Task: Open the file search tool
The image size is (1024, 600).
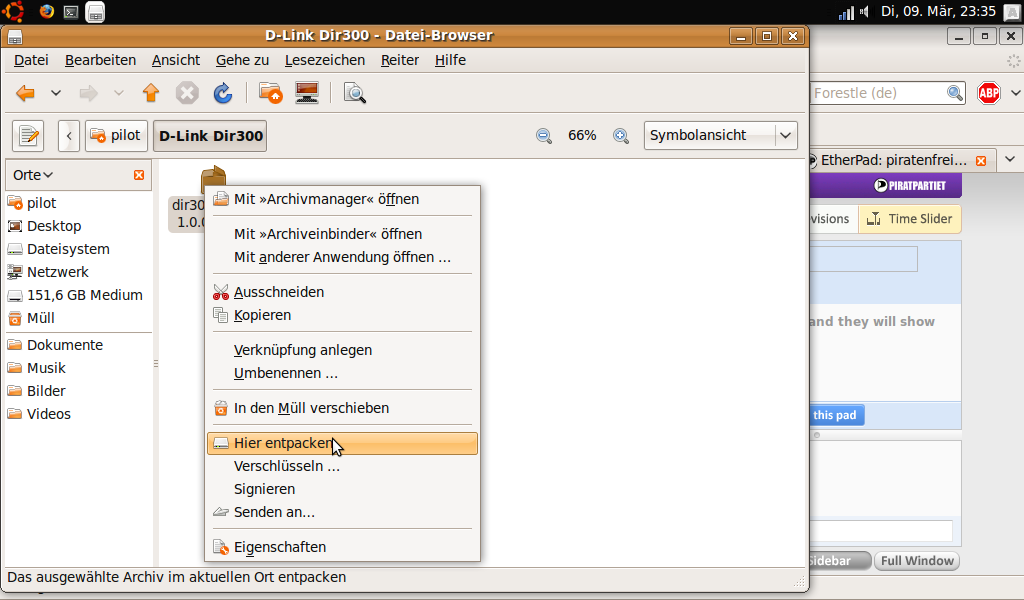Action: pos(354,93)
